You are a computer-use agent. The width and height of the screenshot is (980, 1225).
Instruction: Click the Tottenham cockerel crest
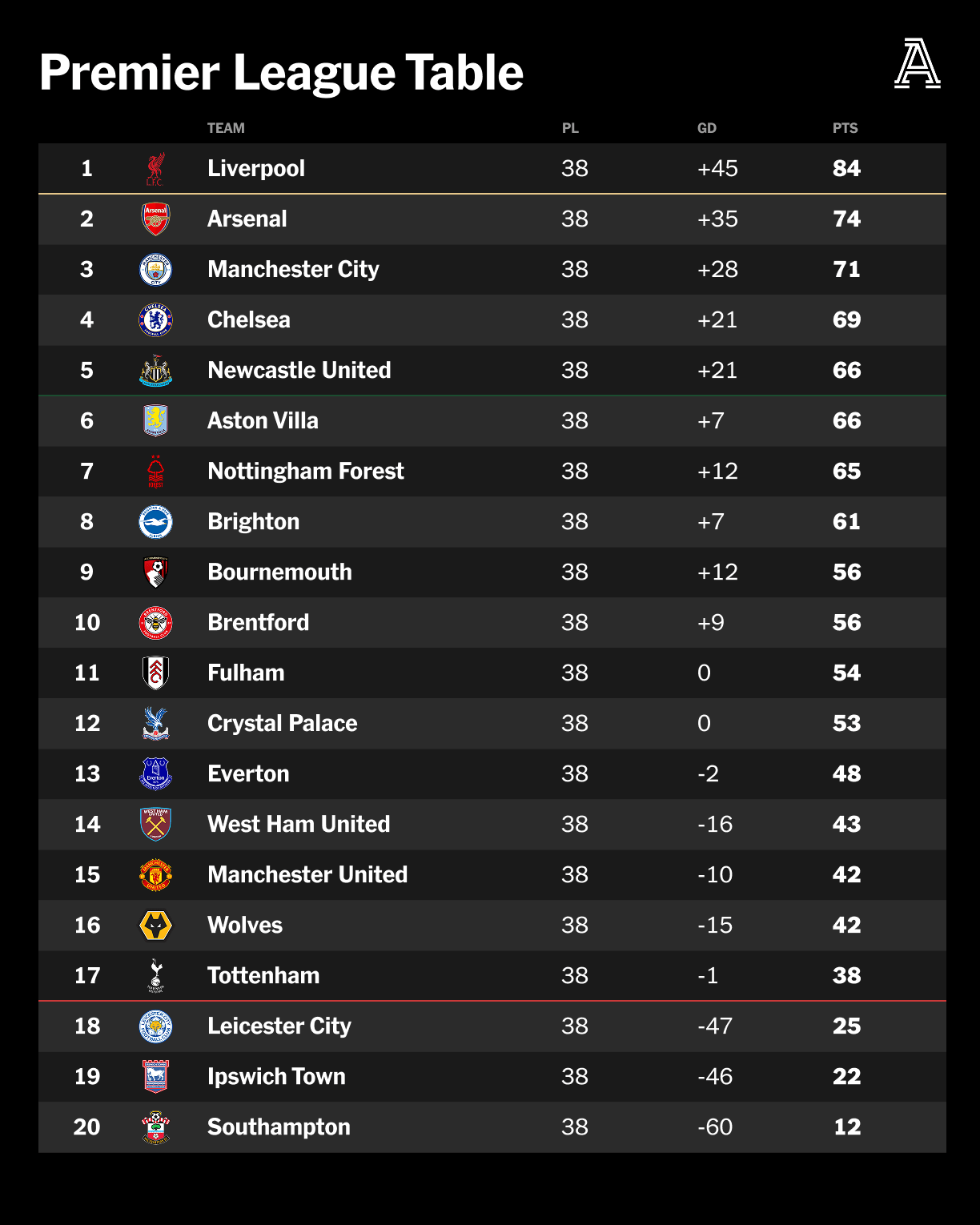pos(156,976)
